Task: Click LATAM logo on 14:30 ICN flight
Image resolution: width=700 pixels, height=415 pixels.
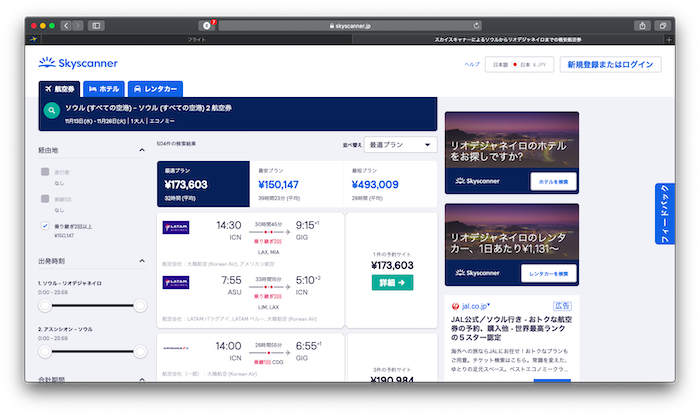Action: [x=175, y=227]
